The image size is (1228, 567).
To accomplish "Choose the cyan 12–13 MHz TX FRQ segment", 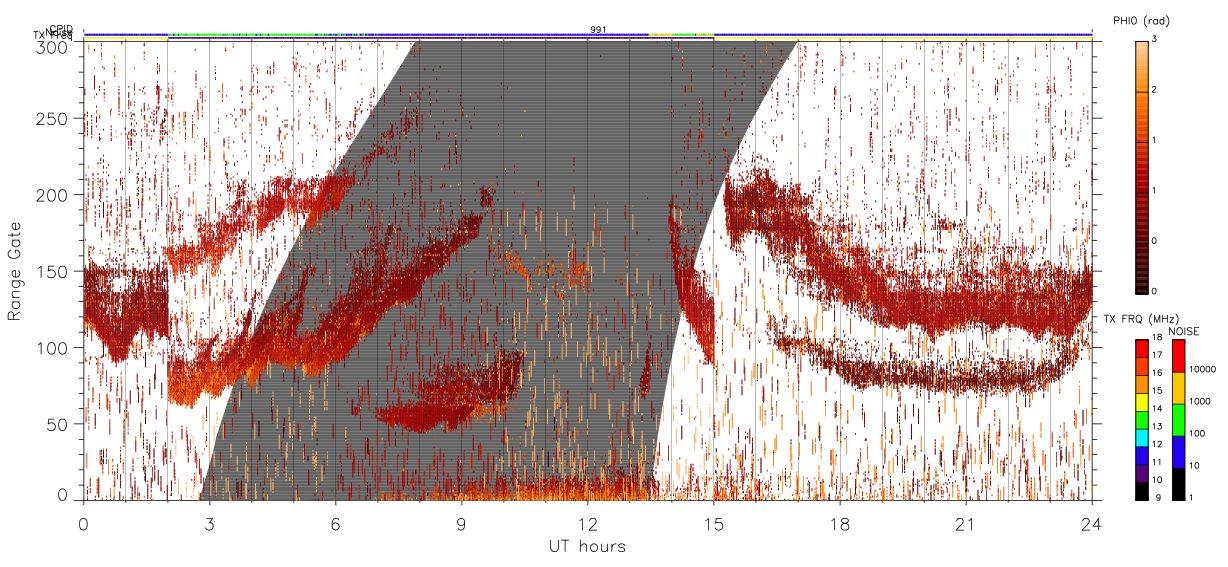I will (x=1141, y=437).
